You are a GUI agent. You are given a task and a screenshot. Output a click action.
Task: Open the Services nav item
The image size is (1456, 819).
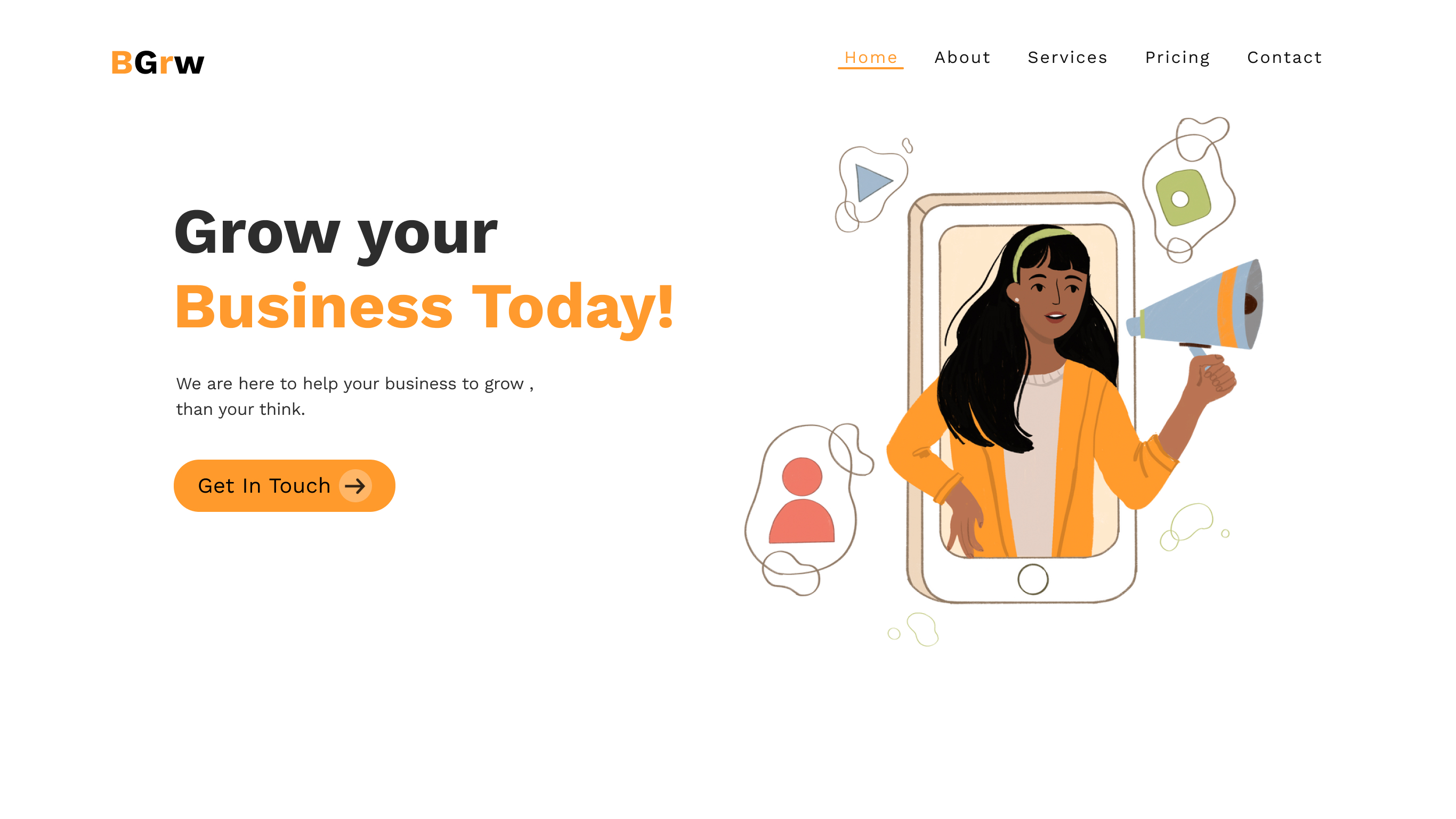tap(1067, 58)
